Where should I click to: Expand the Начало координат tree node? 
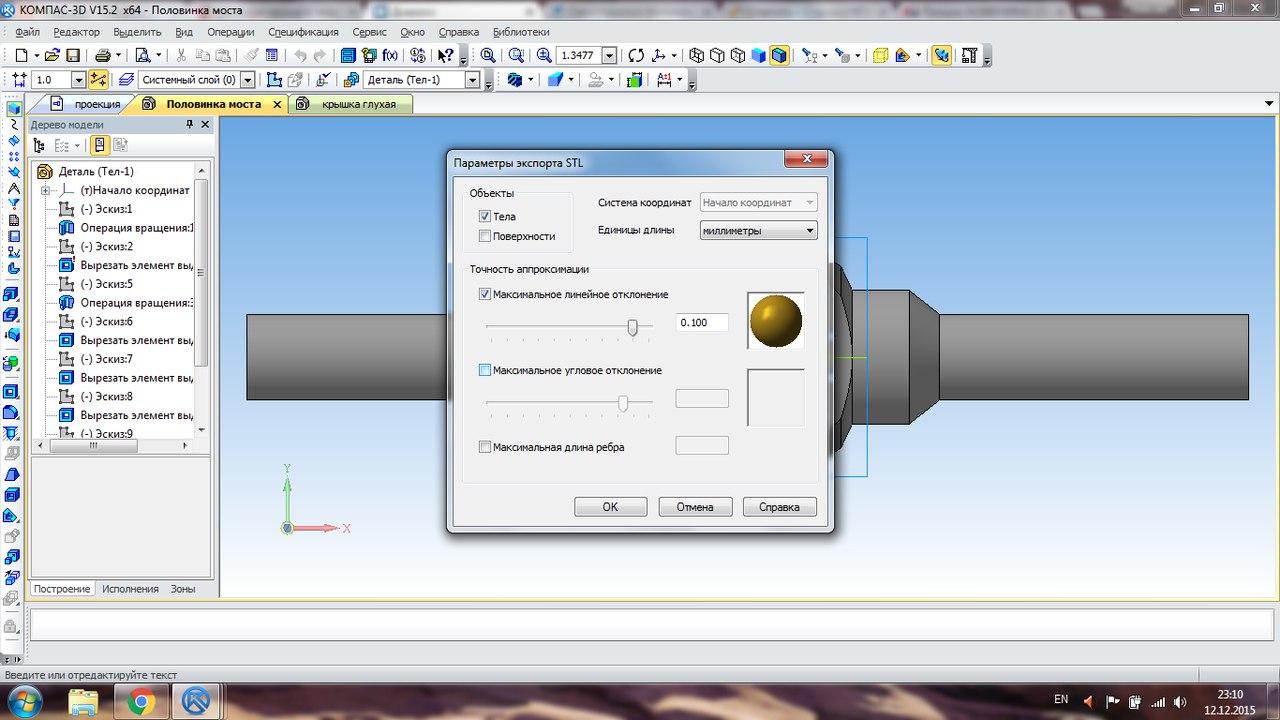[x=46, y=190]
